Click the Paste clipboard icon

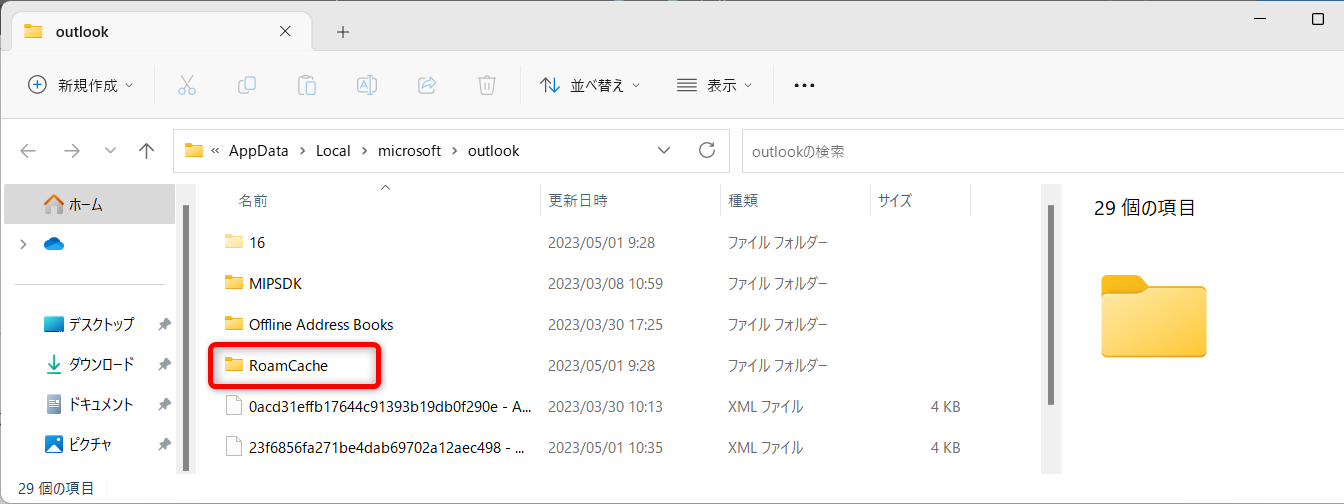click(307, 85)
